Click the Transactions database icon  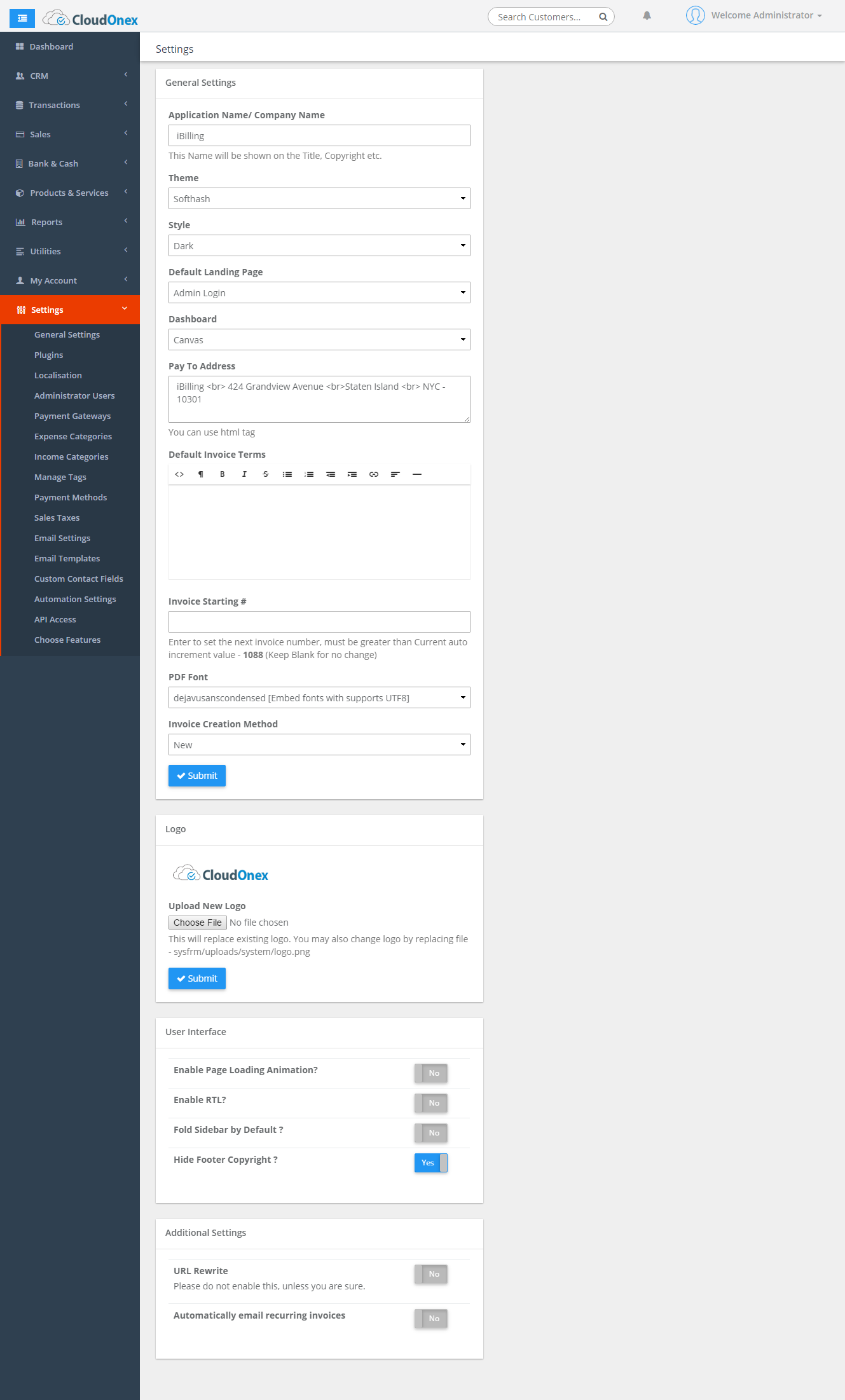tap(20, 105)
